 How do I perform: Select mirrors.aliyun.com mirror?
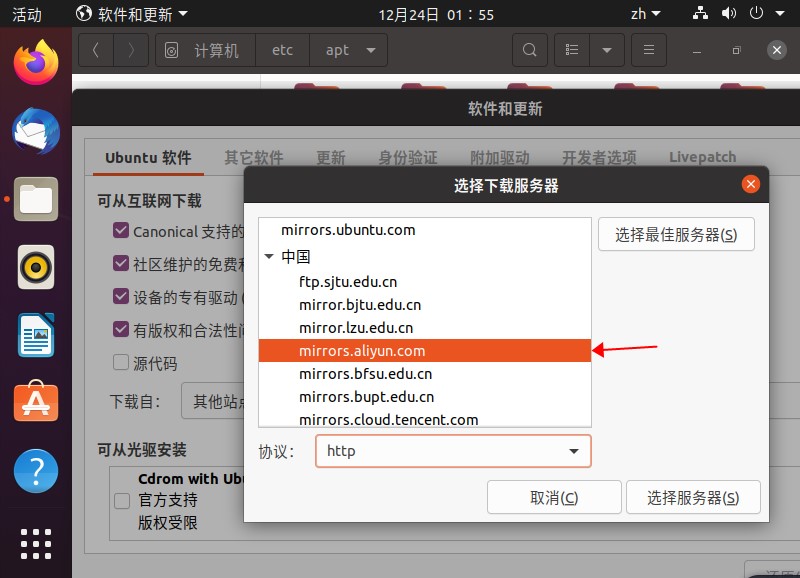coord(424,350)
